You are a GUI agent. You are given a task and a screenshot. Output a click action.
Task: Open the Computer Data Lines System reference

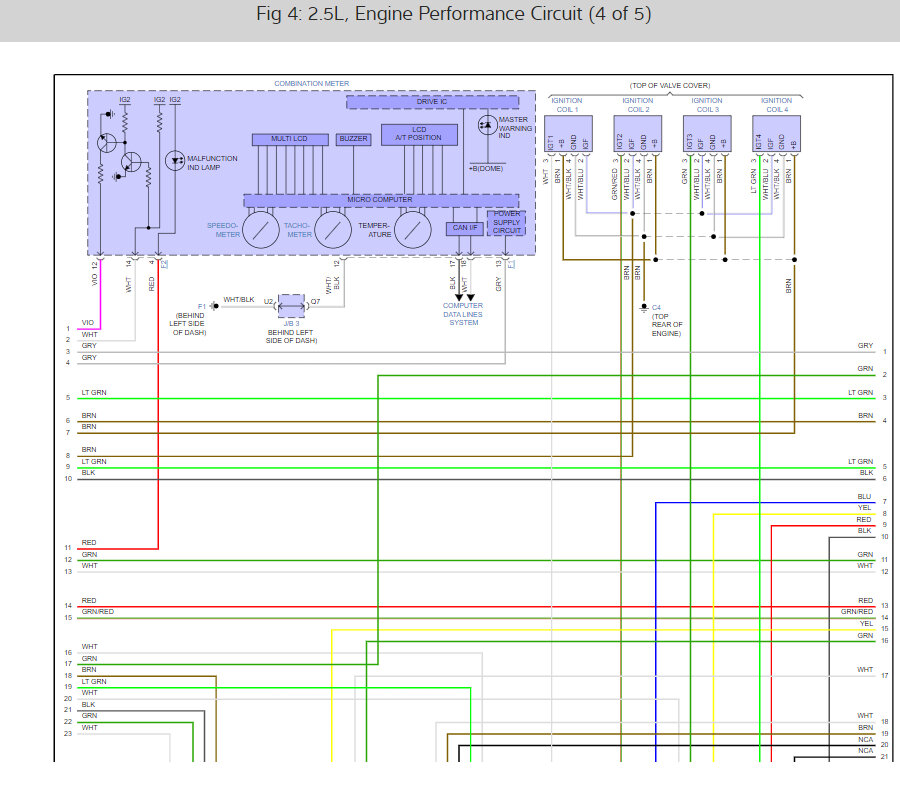coord(463,315)
